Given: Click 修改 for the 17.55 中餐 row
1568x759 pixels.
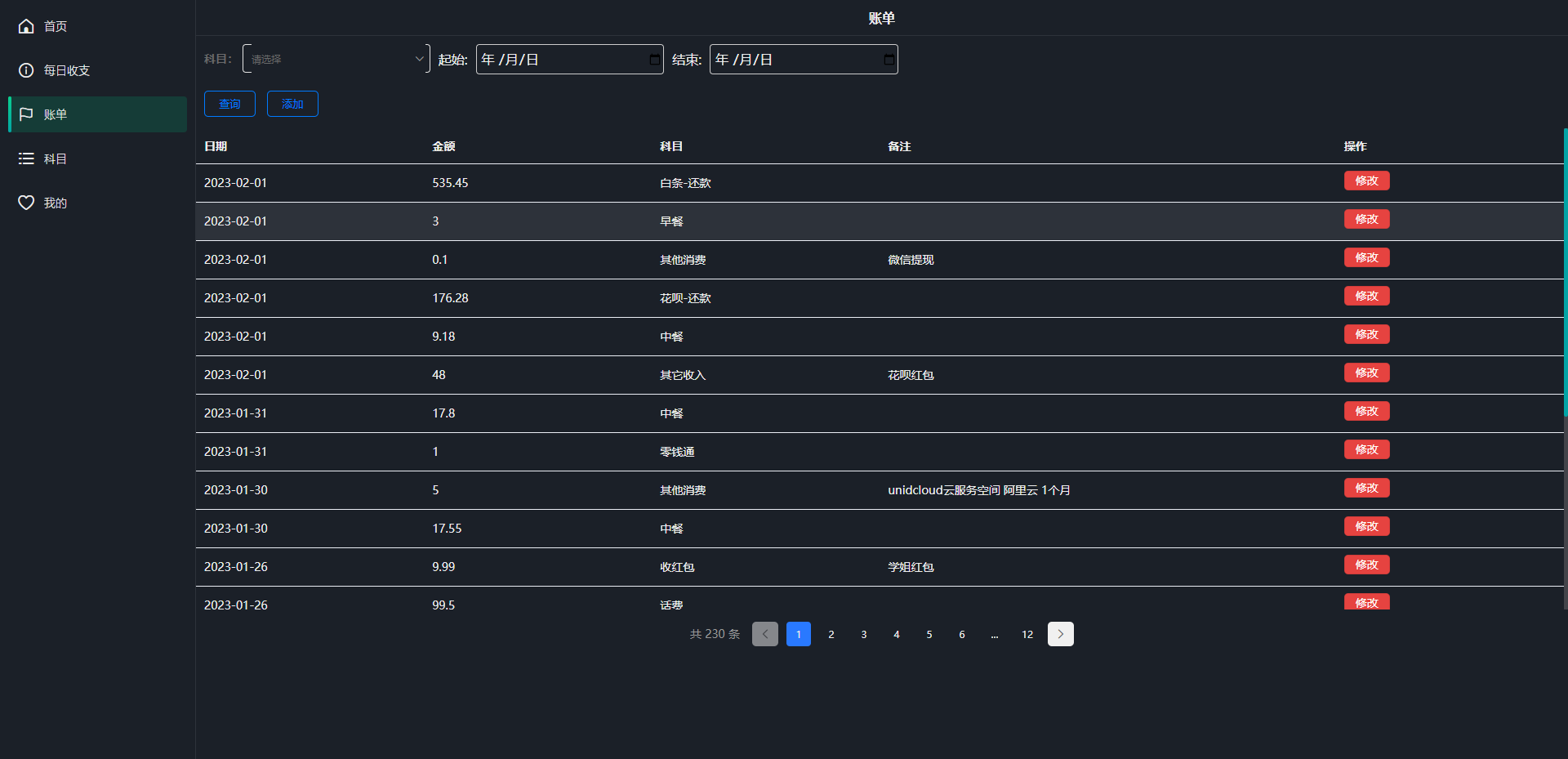Looking at the screenshot, I should click(1367, 526).
